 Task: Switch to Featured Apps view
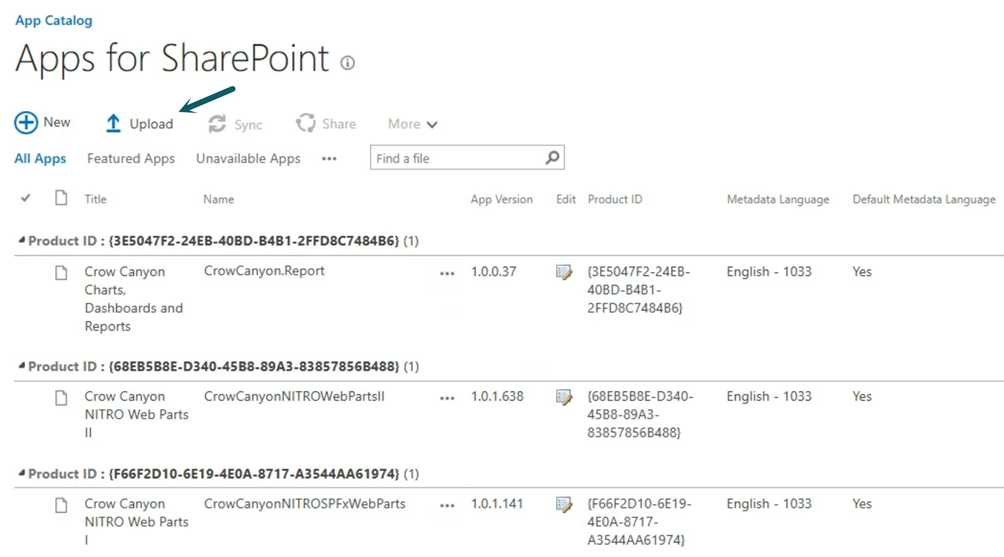(x=130, y=158)
